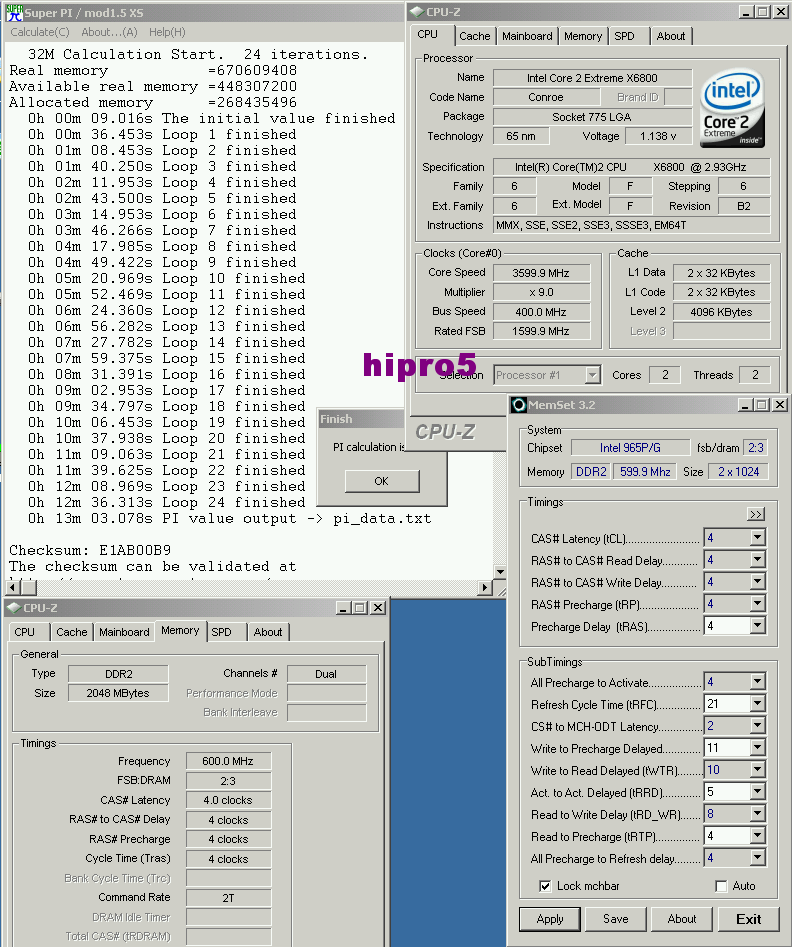The height and width of the screenshot is (947, 792).
Task: Open the Write to Read Delayed (tWTR) dropdown
Action: tap(758, 769)
